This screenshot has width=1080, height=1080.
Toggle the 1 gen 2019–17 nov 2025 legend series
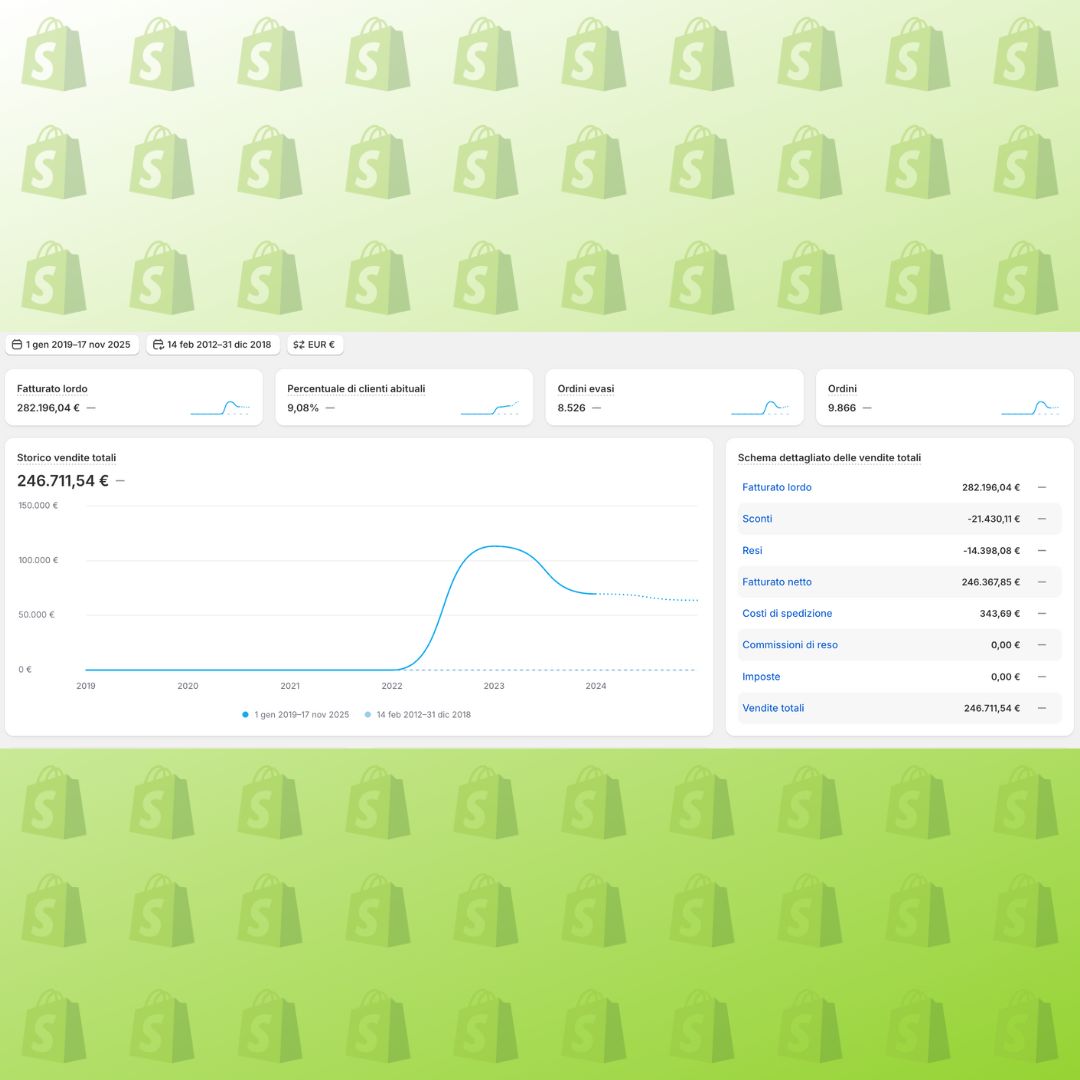click(296, 715)
